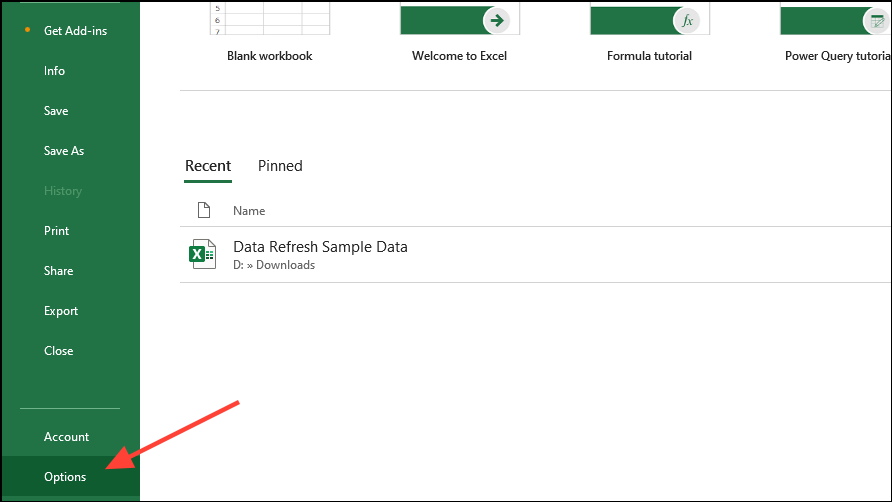
Task: Open the Print page
Action: pyautogui.click(x=56, y=231)
